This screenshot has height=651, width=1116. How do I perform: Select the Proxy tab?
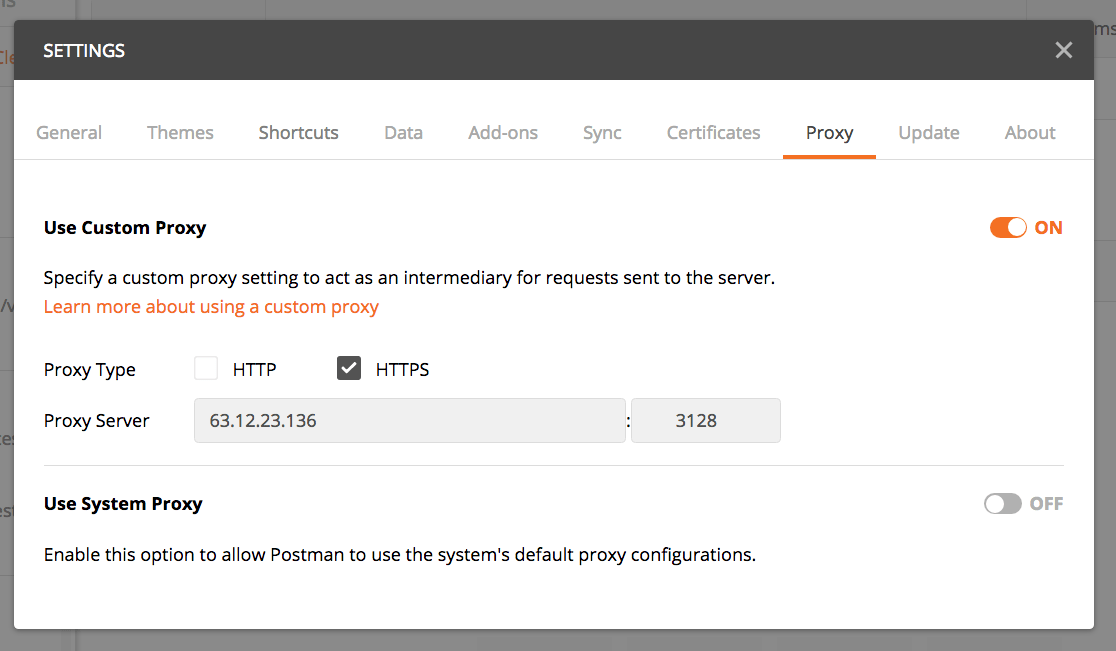pos(829,132)
